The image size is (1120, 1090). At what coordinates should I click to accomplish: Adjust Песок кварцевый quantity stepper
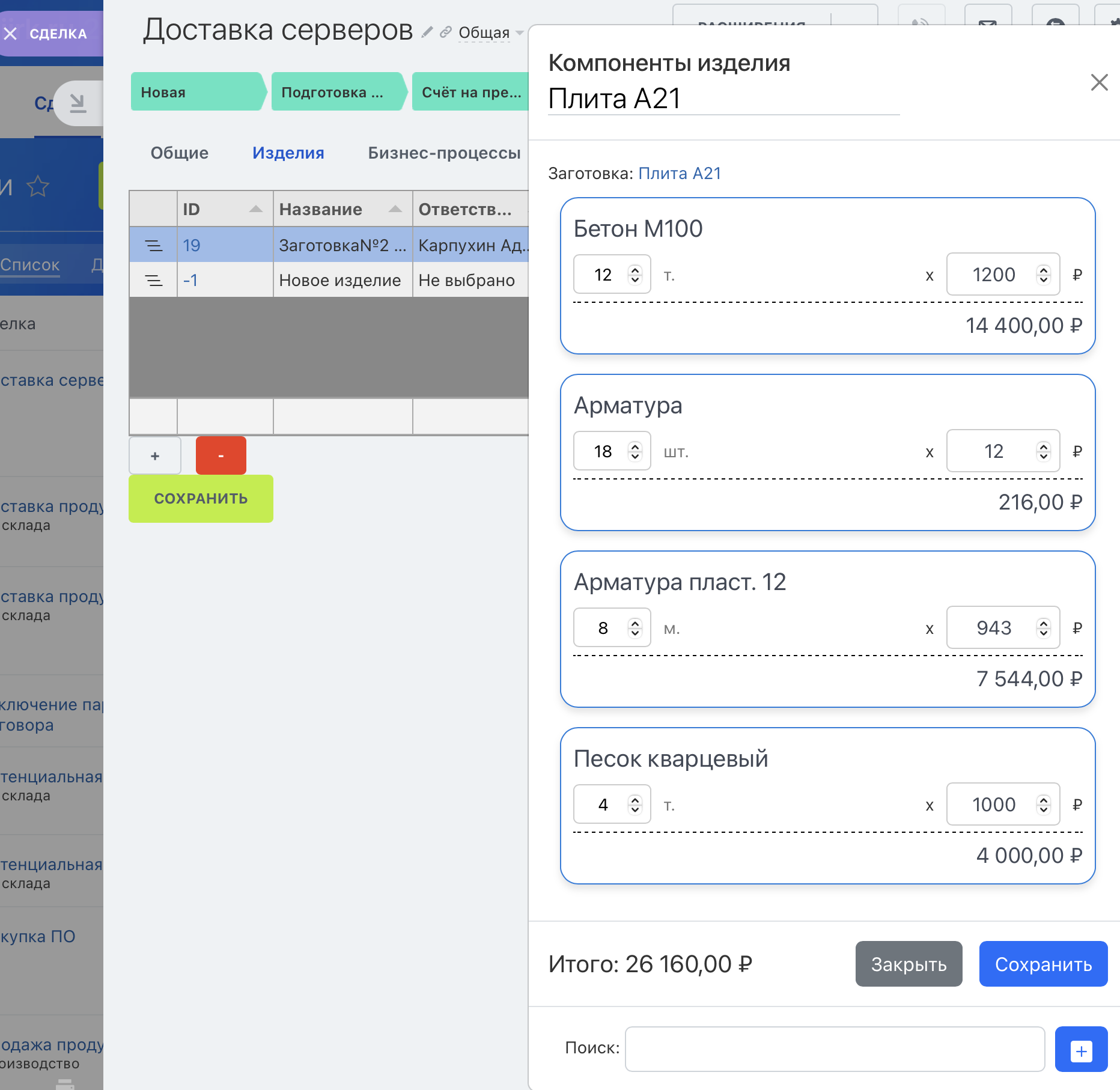[x=635, y=805]
